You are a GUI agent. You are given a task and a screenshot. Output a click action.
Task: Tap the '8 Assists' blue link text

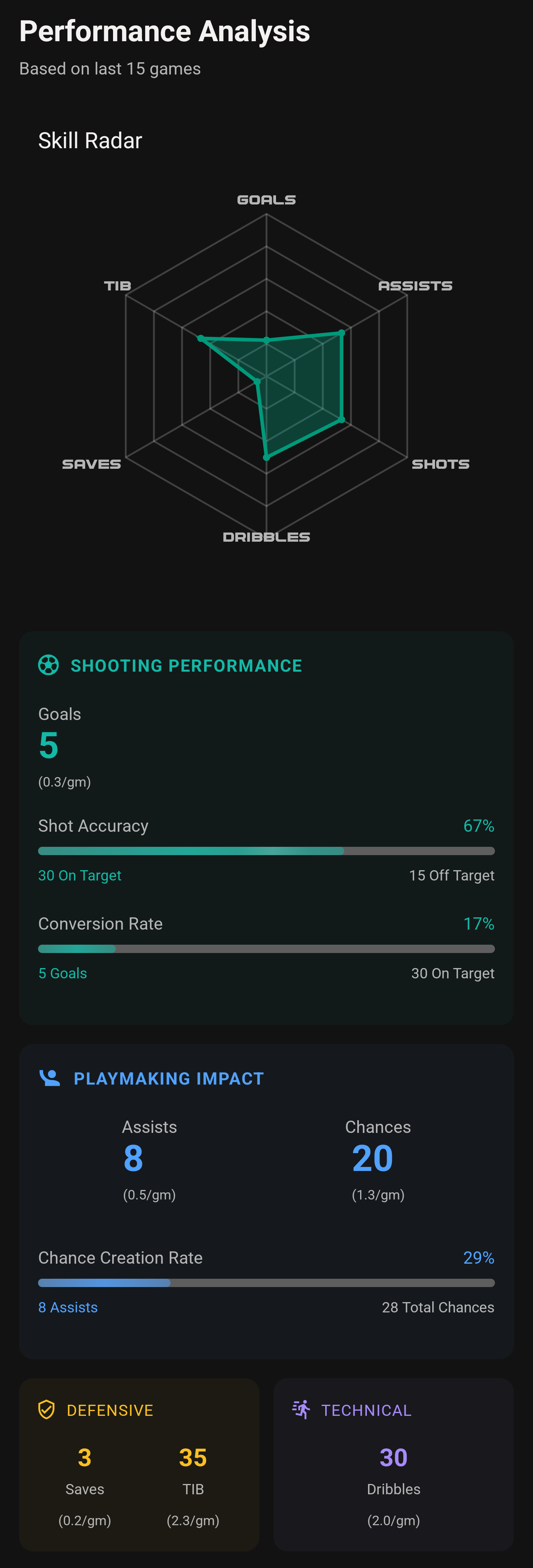click(x=67, y=1308)
